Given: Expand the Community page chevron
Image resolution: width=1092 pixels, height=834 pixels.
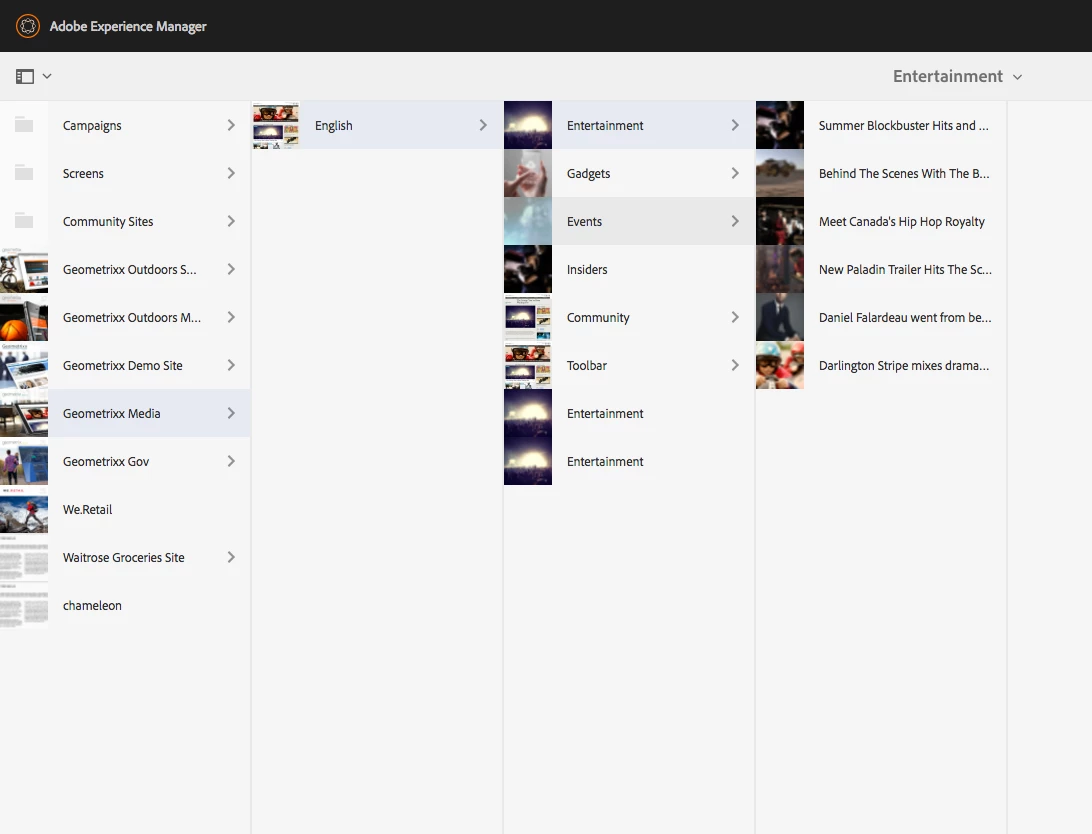Looking at the screenshot, I should coord(735,317).
